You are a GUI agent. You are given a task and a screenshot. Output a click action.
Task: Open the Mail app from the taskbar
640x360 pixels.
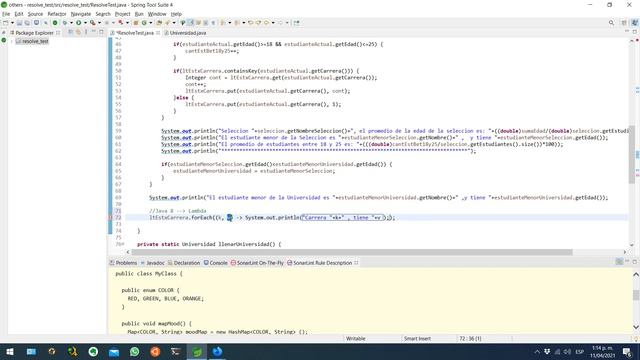[114, 351]
